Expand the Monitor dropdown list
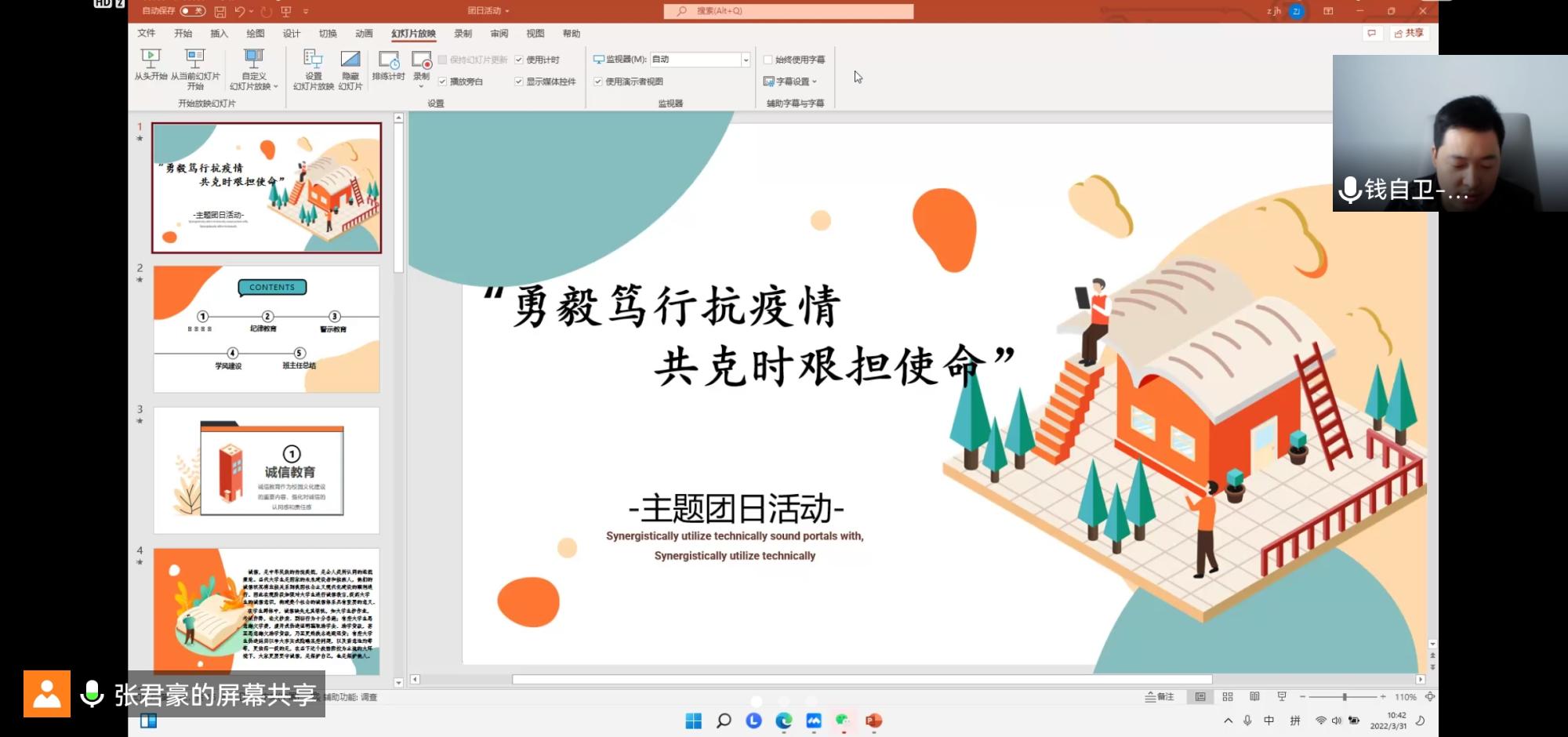Image resolution: width=1568 pixels, height=737 pixels. click(746, 60)
